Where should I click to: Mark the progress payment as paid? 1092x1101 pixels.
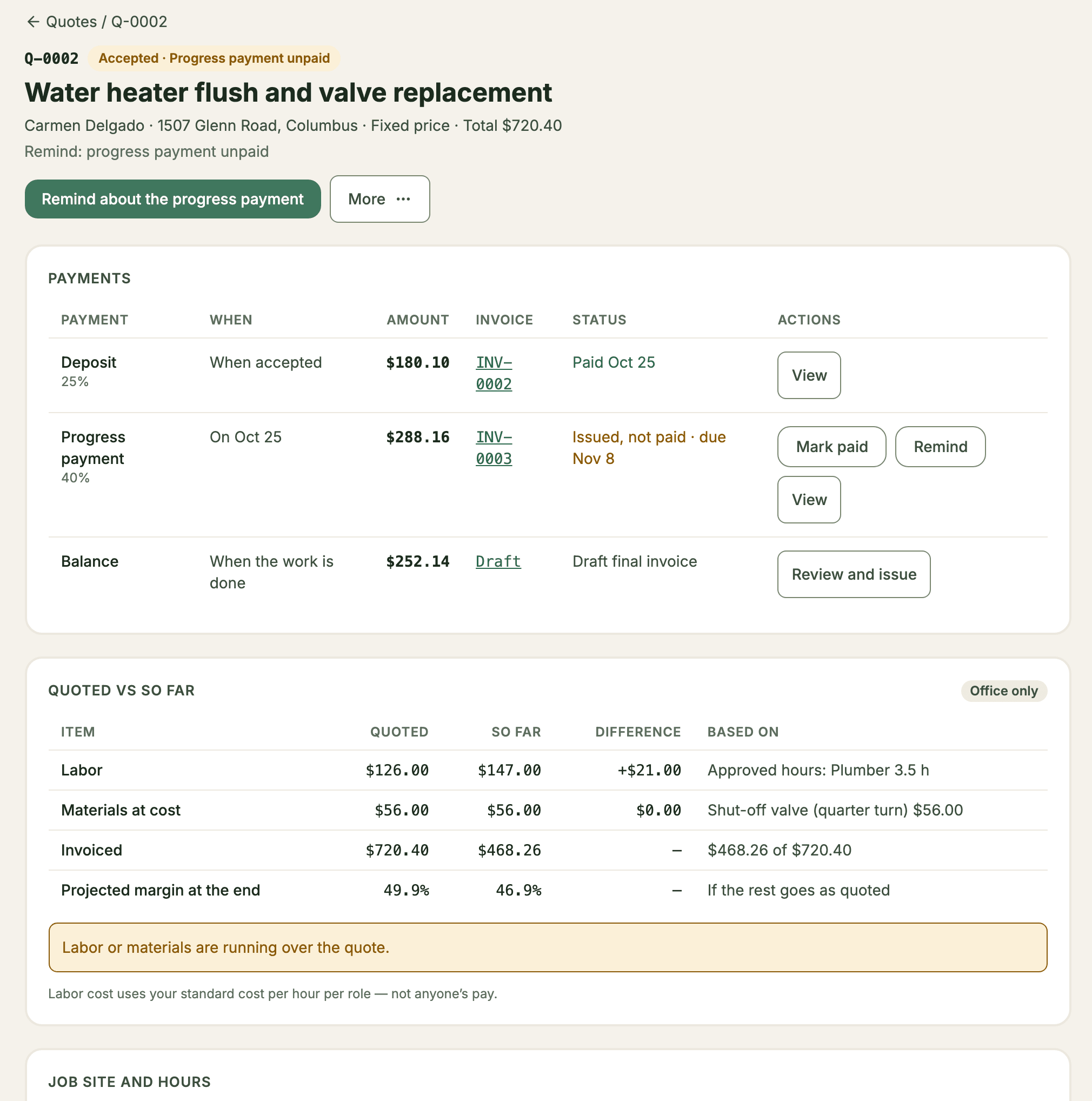tap(831, 446)
